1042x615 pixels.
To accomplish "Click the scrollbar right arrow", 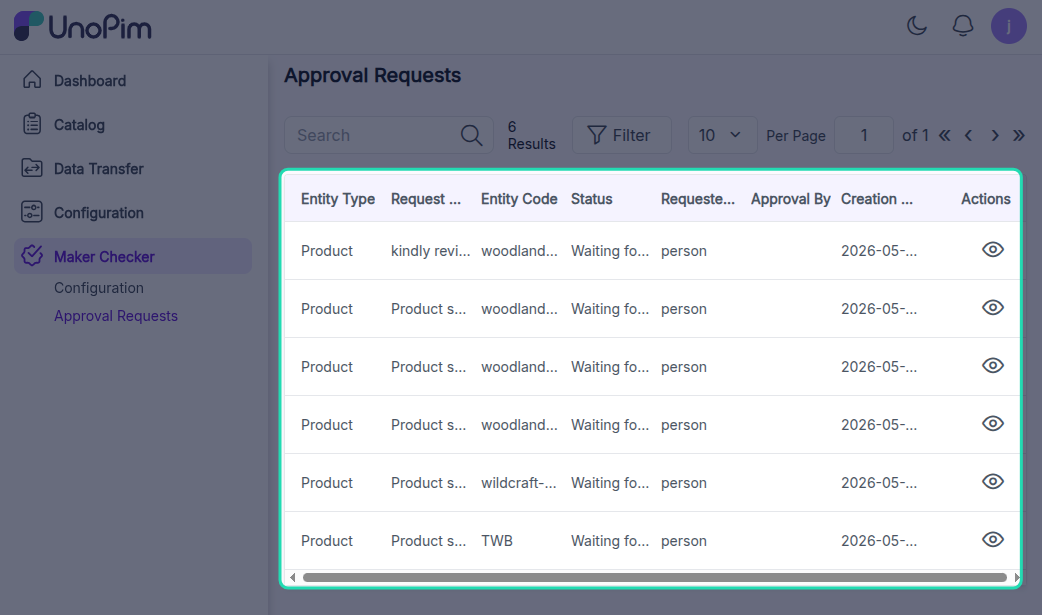I will (1016, 577).
